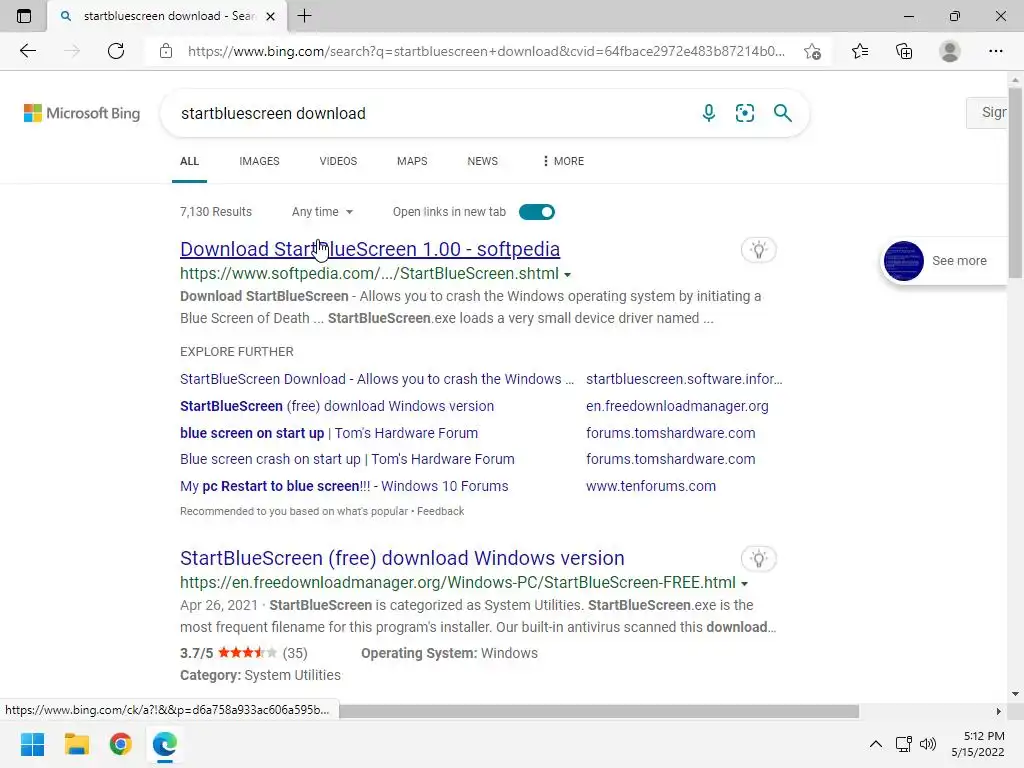The height and width of the screenshot is (768, 1024).
Task: Click the startbluescreen.software.infor... domain link
Action: click(x=684, y=379)
